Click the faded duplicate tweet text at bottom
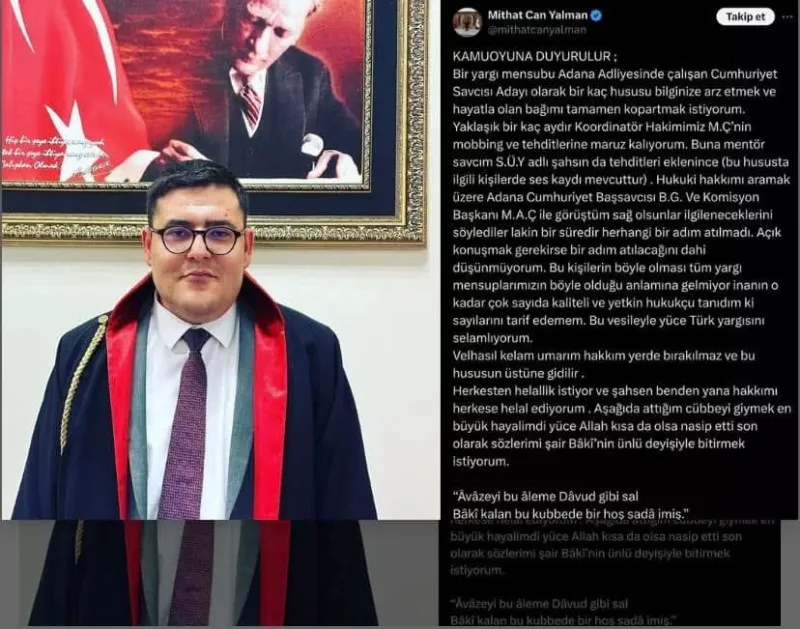Image resolution: width=800 pixels, height=629 pixels. pyautogui.click(x=610, y=573)
